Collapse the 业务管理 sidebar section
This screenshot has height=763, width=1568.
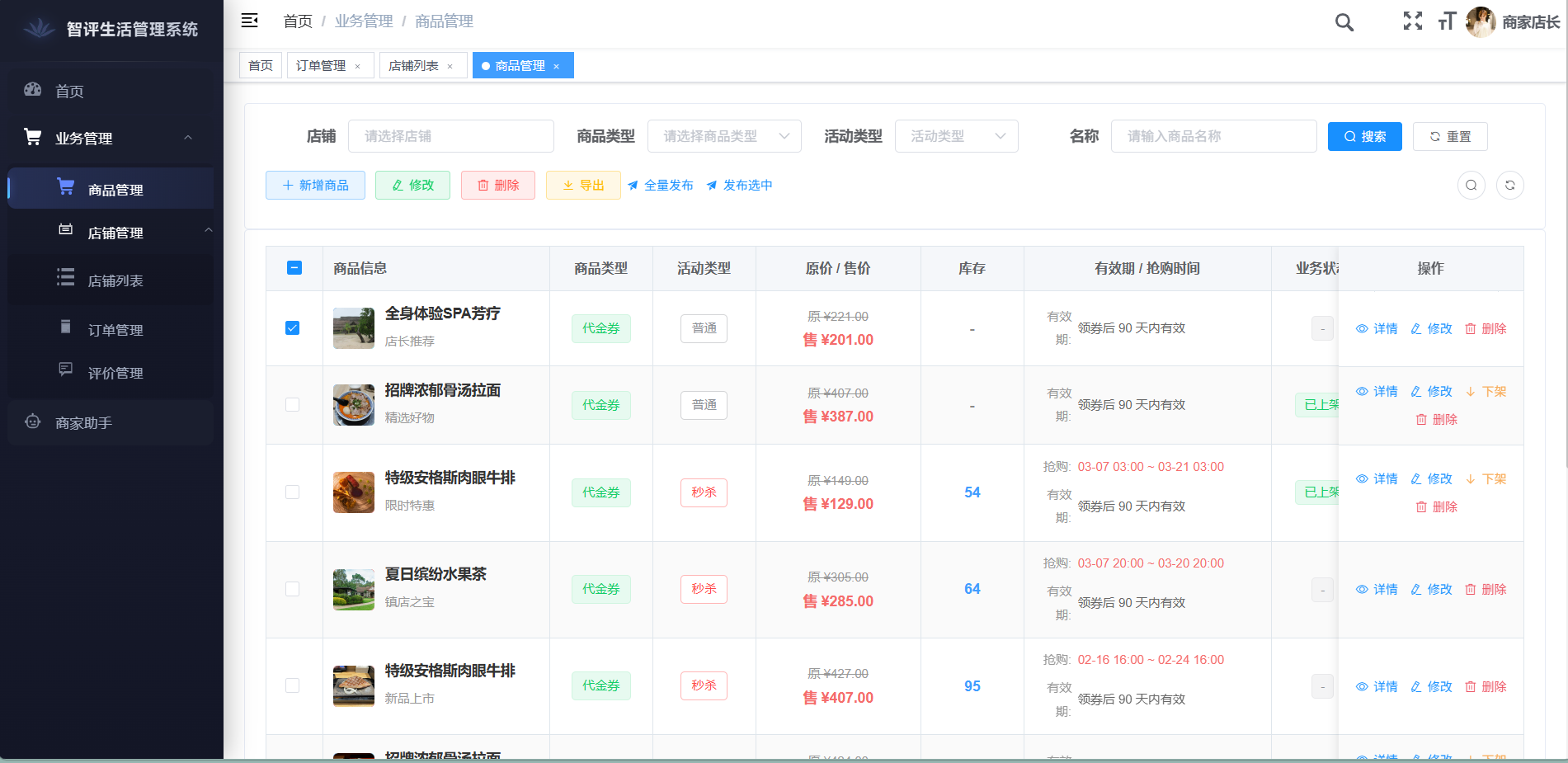coord(189,138)
